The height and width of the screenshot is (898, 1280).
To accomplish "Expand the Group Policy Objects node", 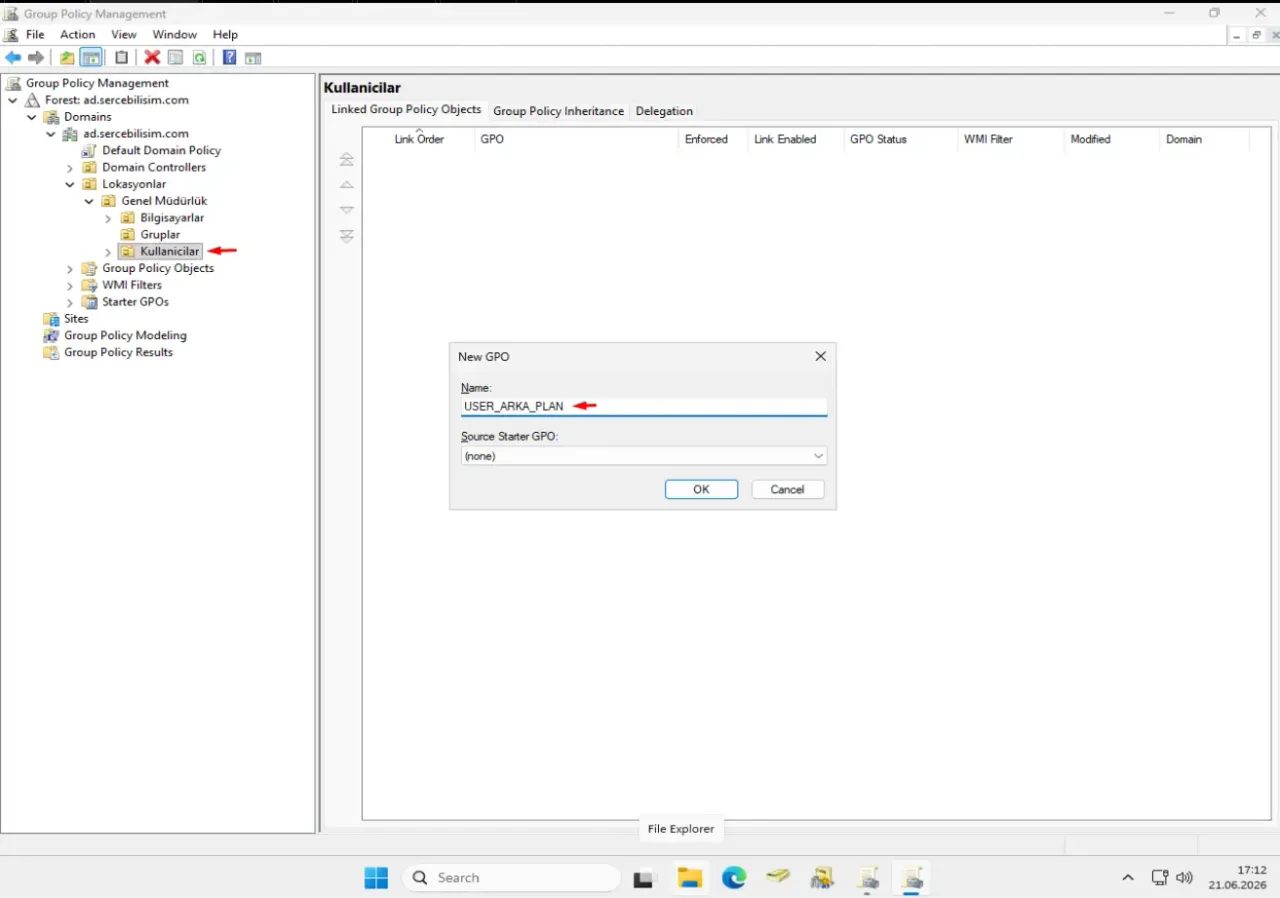I will (x=70, y=269).
